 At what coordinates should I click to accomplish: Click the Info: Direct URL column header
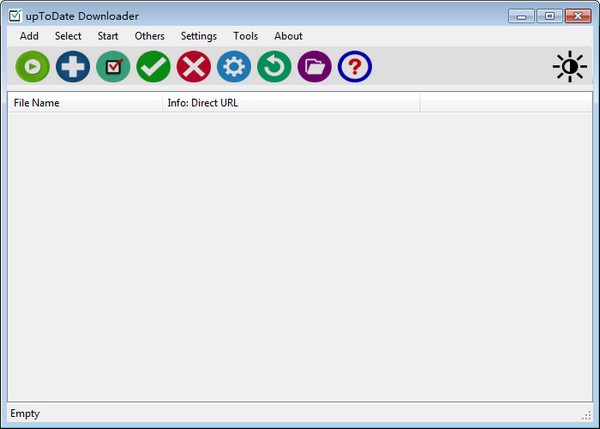point(290,103)
